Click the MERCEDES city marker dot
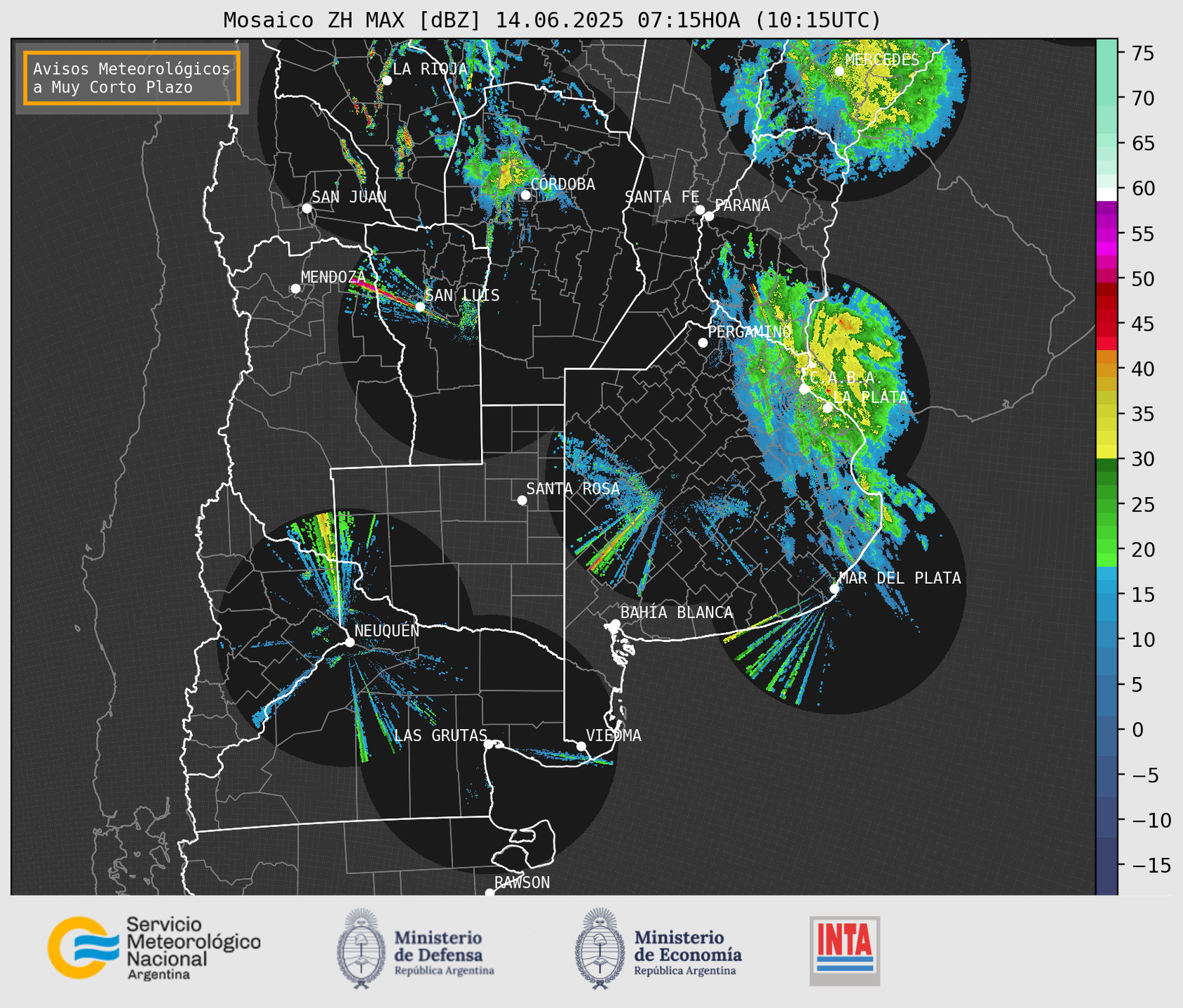This screenshot has height=1008, width=1183. coord(839,71)
